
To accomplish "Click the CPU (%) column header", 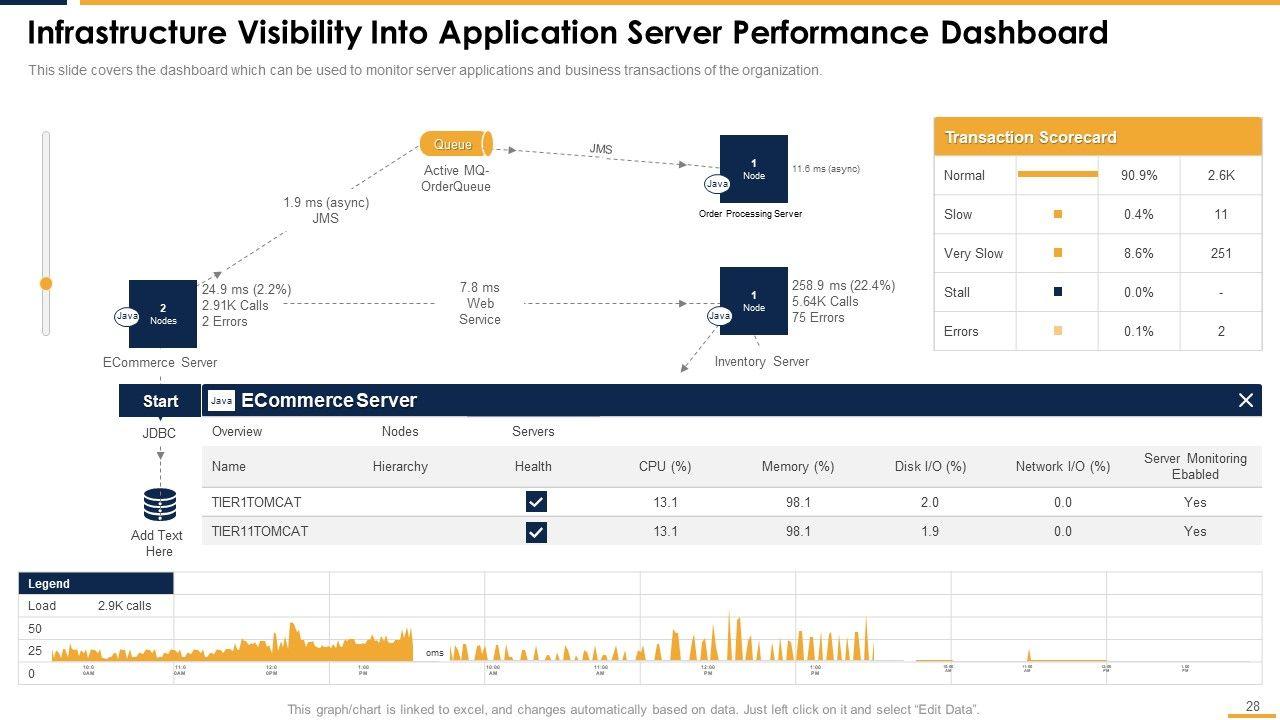I will point(665,467).
